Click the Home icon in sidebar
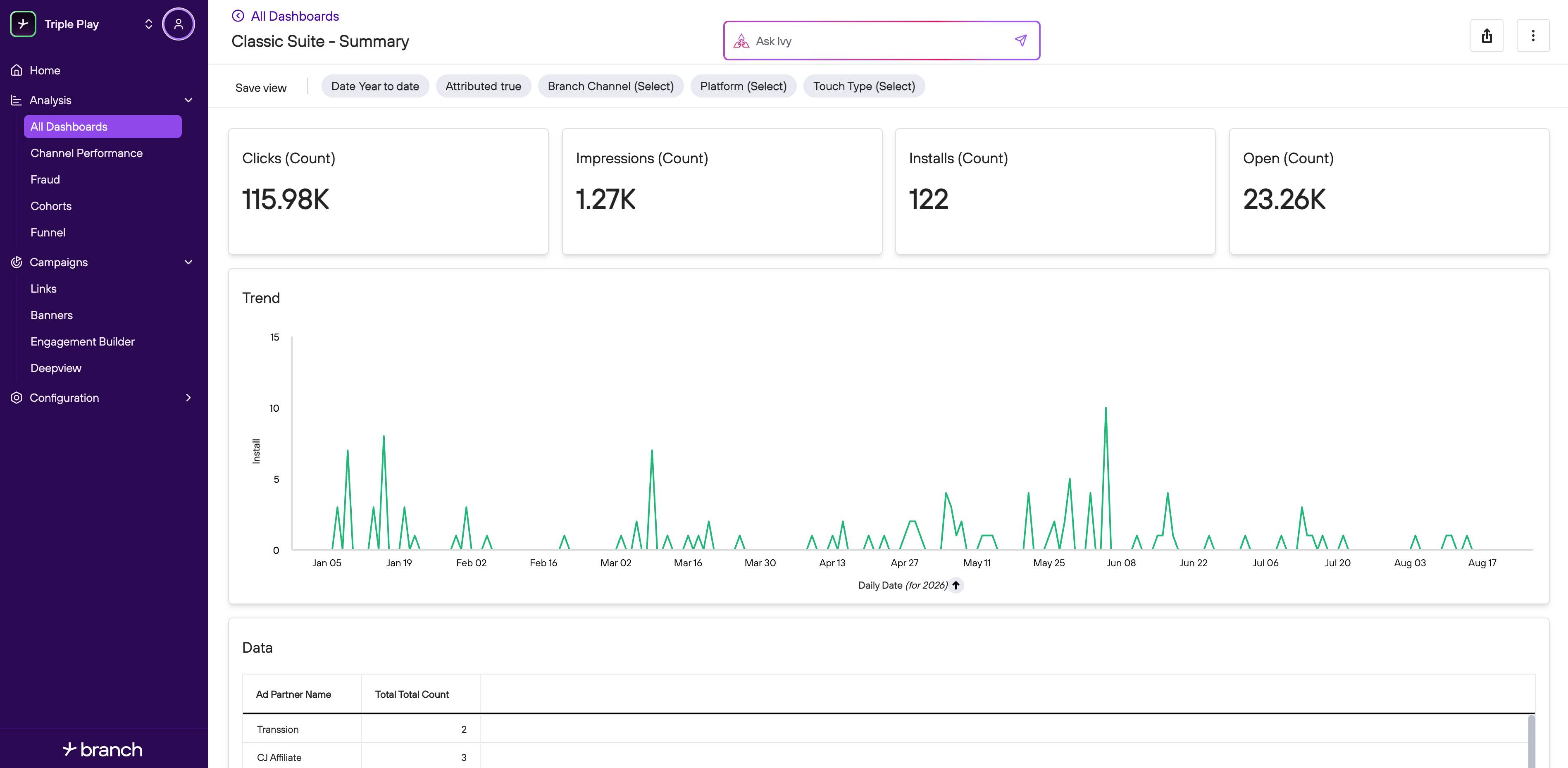The height and width of the screenshot is (768, 1568). pos(17,70)
